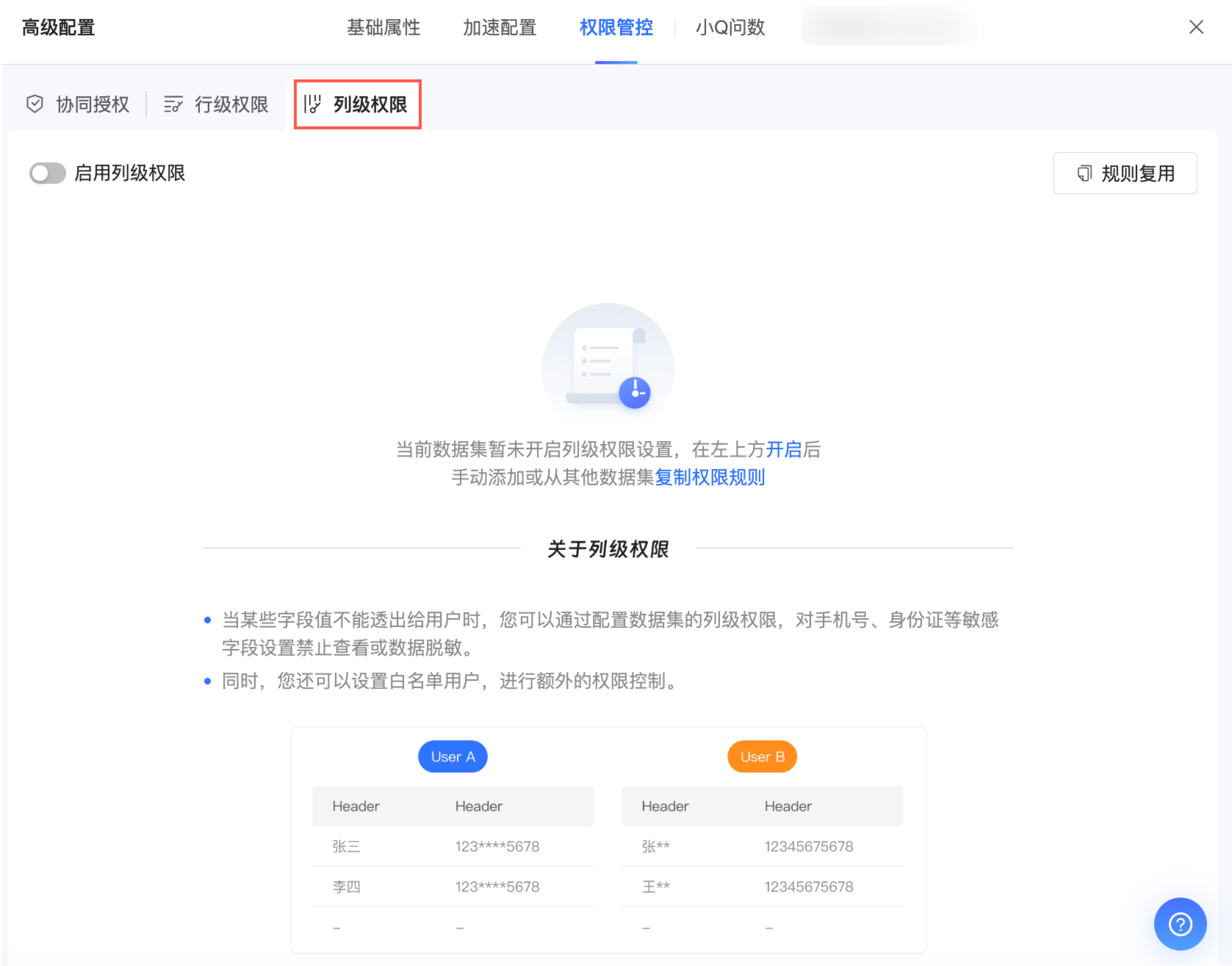1232x966 pixels.
Task: Click the 关于列级权限 section heading
Action: pos(608,549)
